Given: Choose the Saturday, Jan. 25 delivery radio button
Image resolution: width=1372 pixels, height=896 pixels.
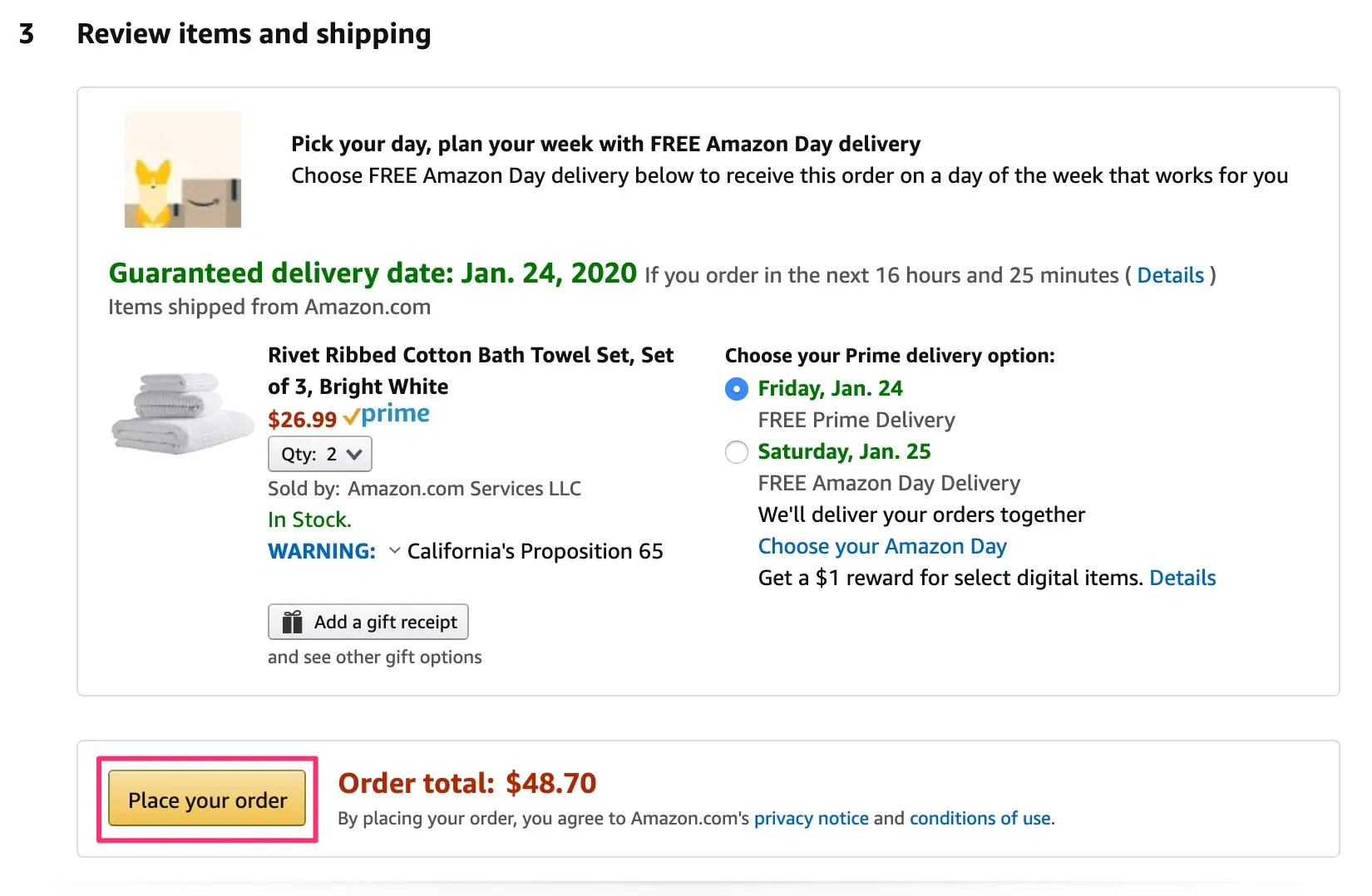Looking at the screenshot, I should (x=737, y=452).
